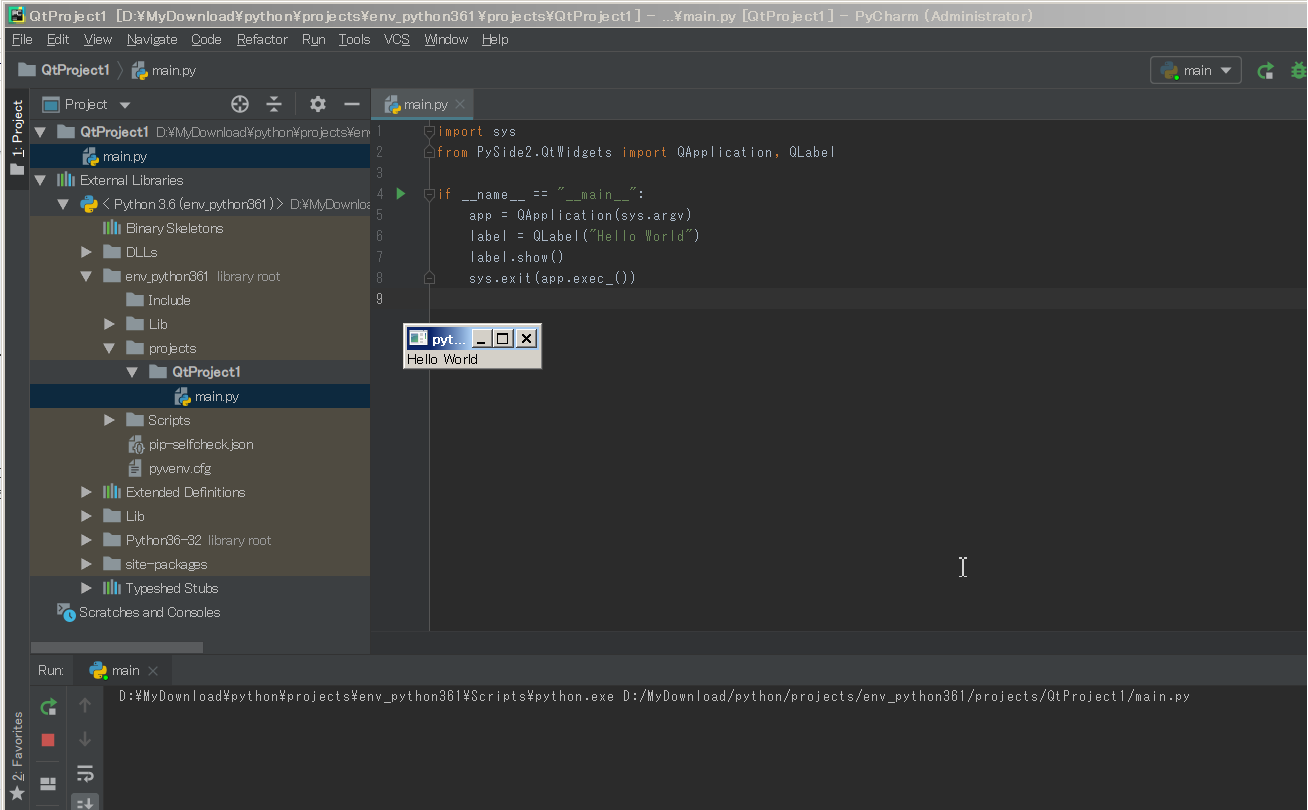This screenshot has width=1308, height=810.
Task: Expand the Scripts folder
Action: point(109,420)
